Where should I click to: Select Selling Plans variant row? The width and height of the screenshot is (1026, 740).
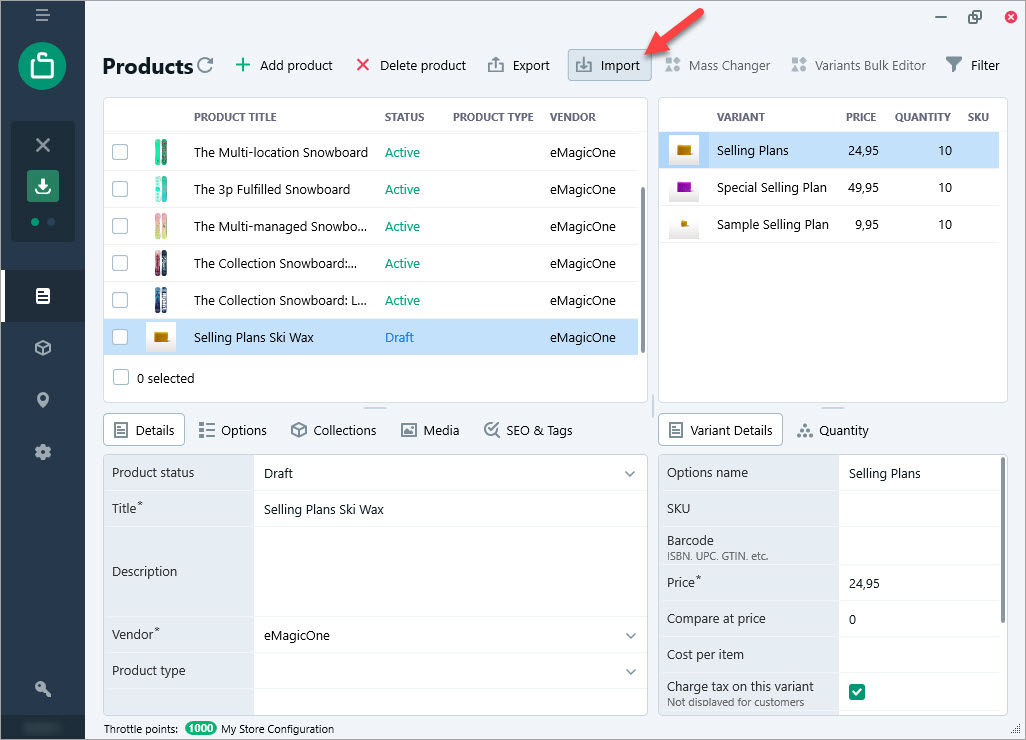pyautogui.click(x=829, y=150)
